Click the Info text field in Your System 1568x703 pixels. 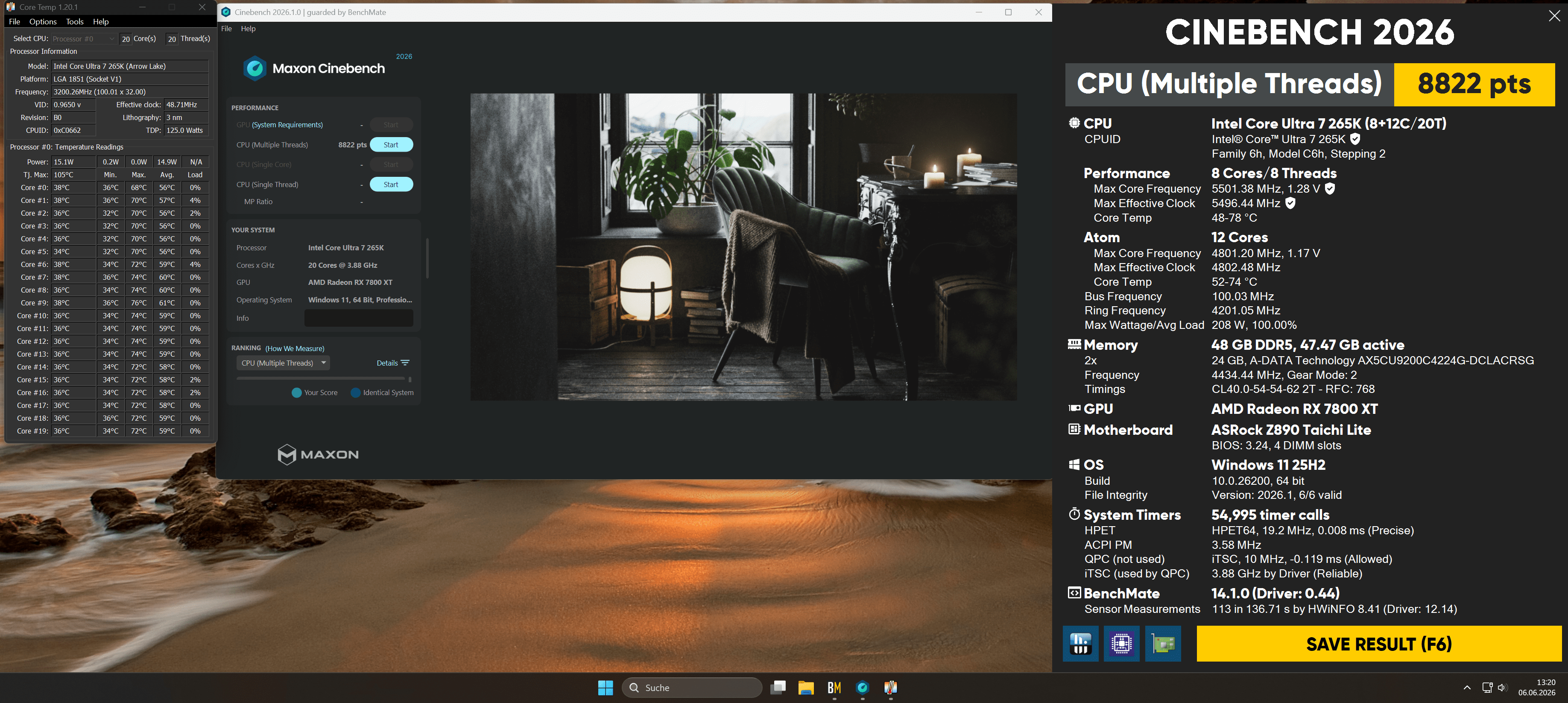pos(359,318)
